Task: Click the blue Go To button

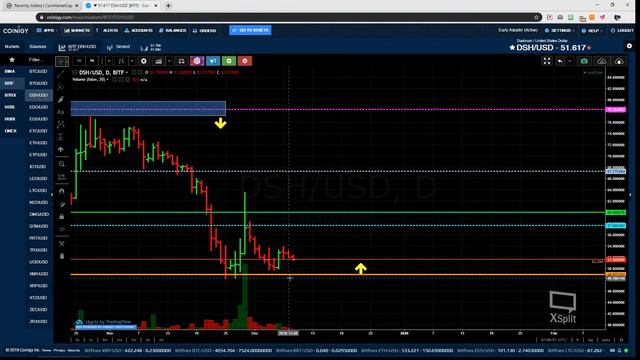Action: [250, 30]
